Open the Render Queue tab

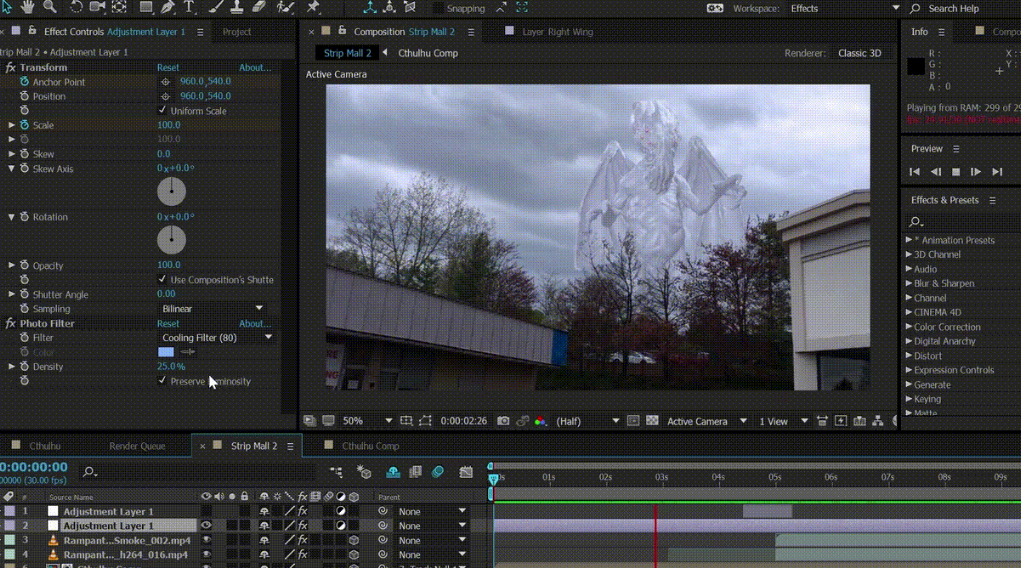[137, 446]
